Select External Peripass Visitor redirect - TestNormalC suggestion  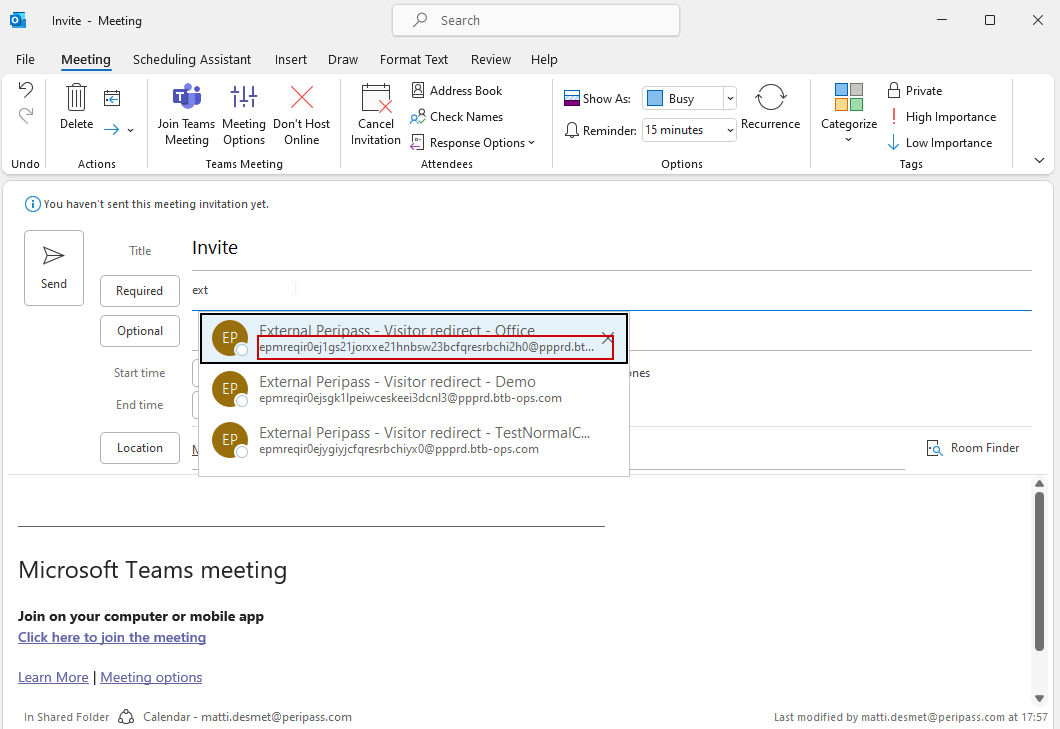[x=414, y=440]
